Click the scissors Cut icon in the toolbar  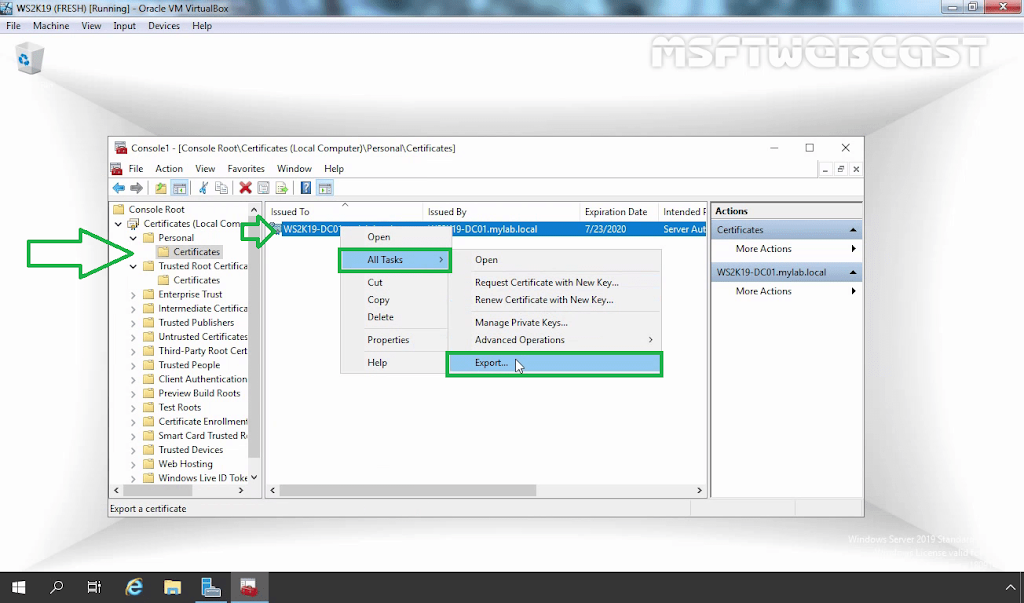(203, 188)
